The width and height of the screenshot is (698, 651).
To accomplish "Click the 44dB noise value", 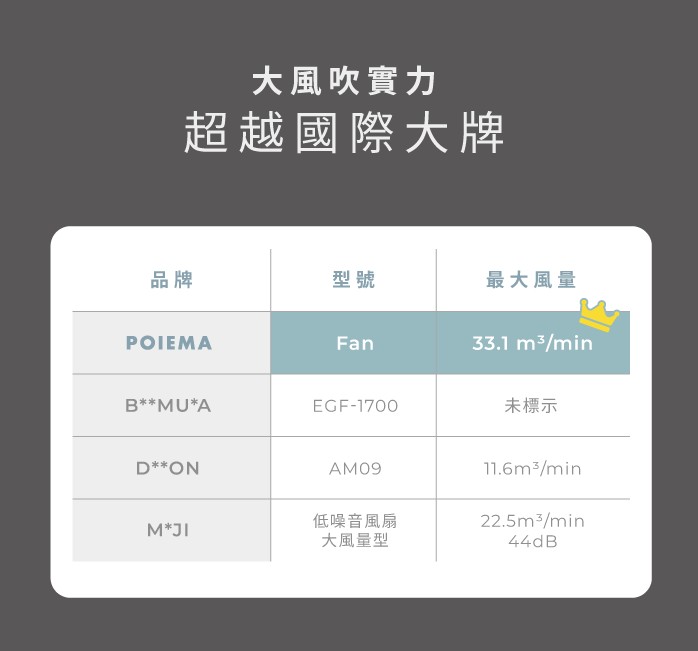I will point(532,541).
